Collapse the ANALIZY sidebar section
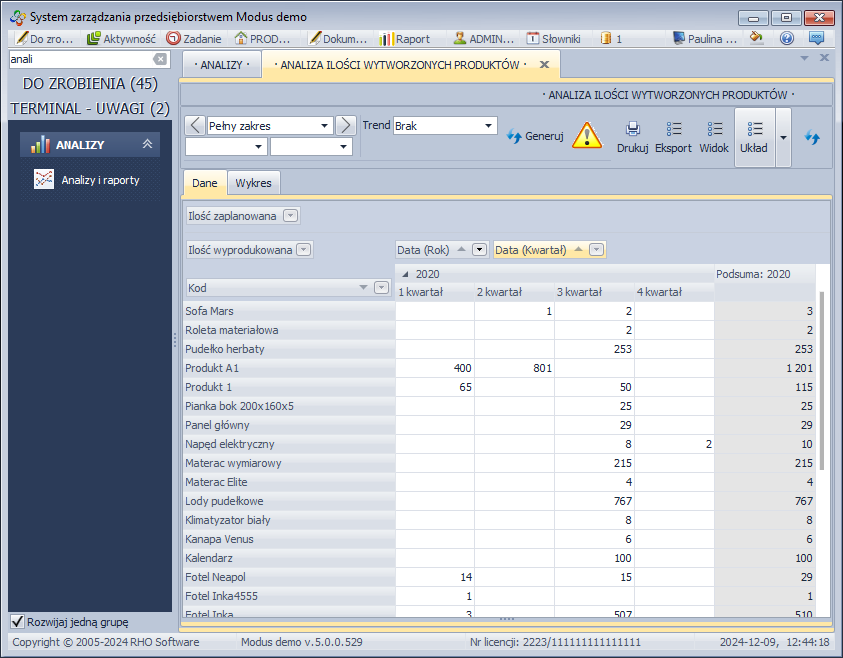843x658 pixels. coord(147,145)
